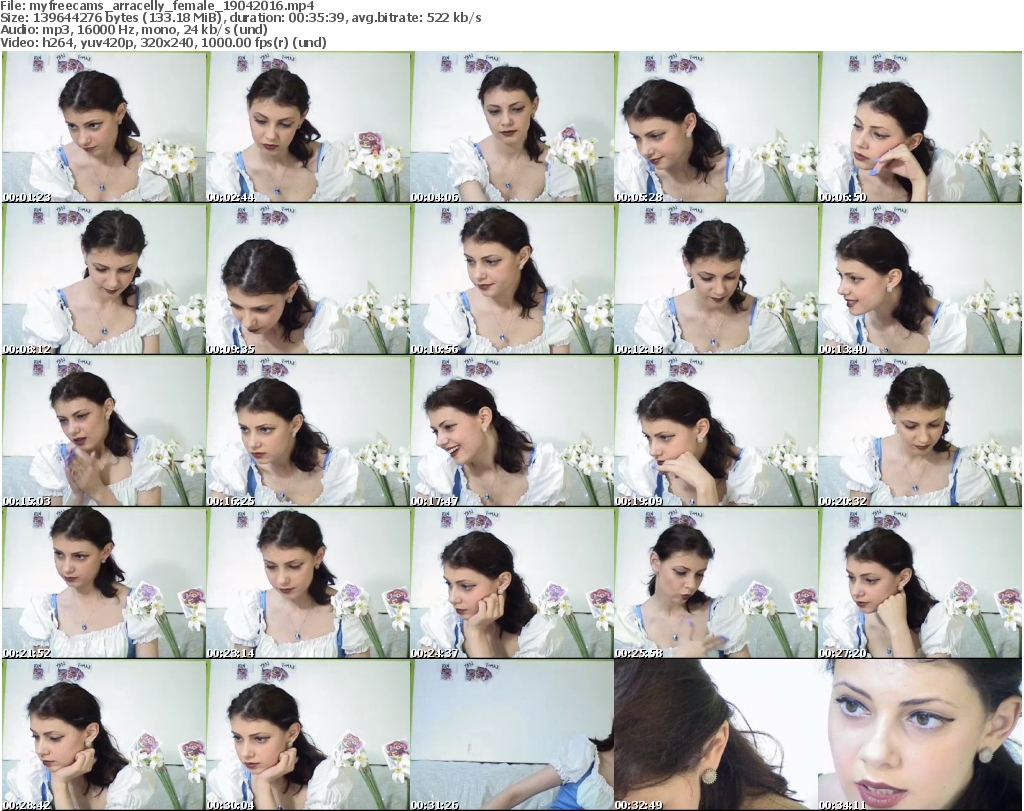The height and width of the screenshot is (811, 1024).
Task: Click the 00:10:56 thumbnail
Action: pyautogui.click(x=512, y=279)
